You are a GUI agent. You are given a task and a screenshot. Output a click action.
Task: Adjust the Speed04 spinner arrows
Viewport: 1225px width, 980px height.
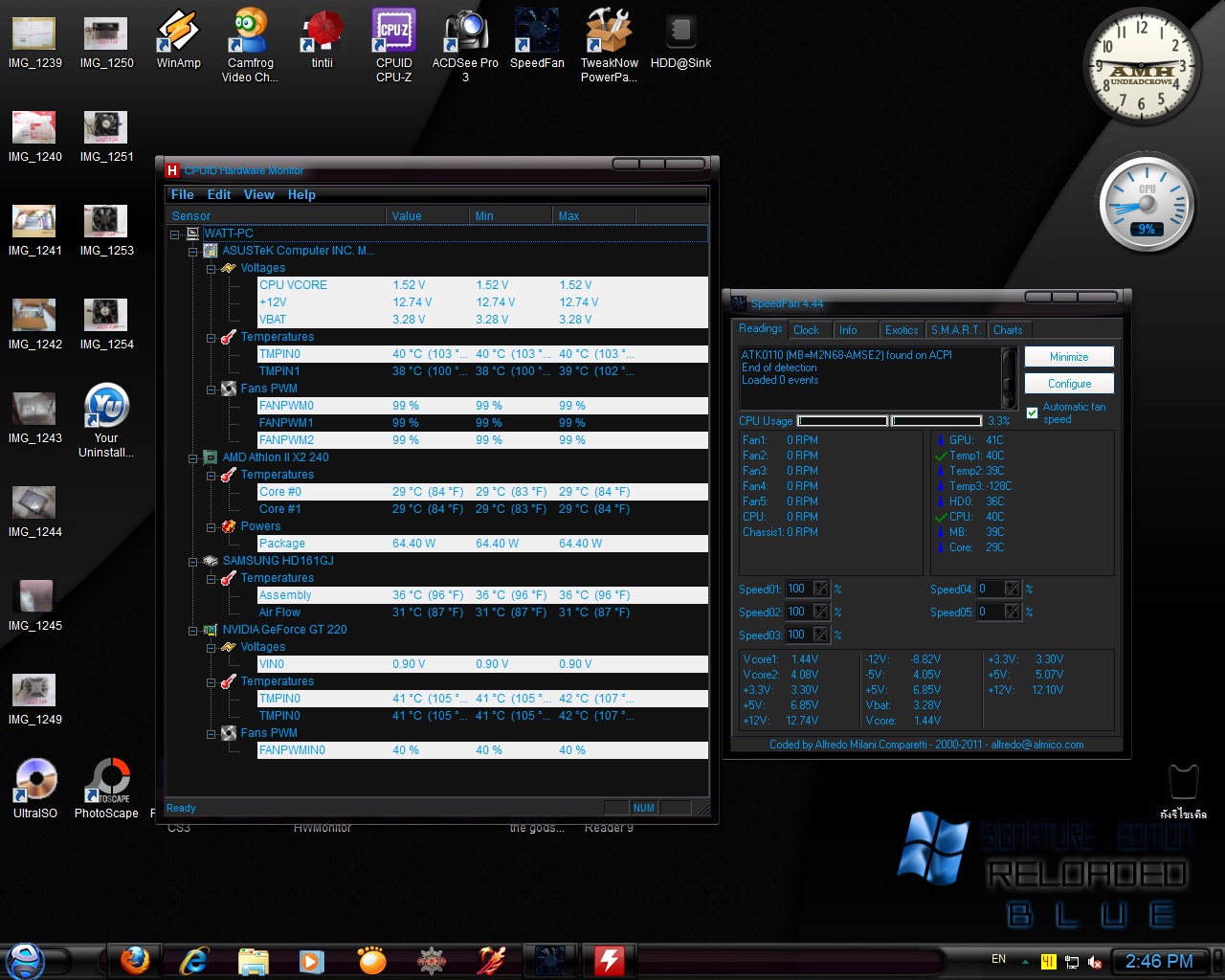point(1013,589)
